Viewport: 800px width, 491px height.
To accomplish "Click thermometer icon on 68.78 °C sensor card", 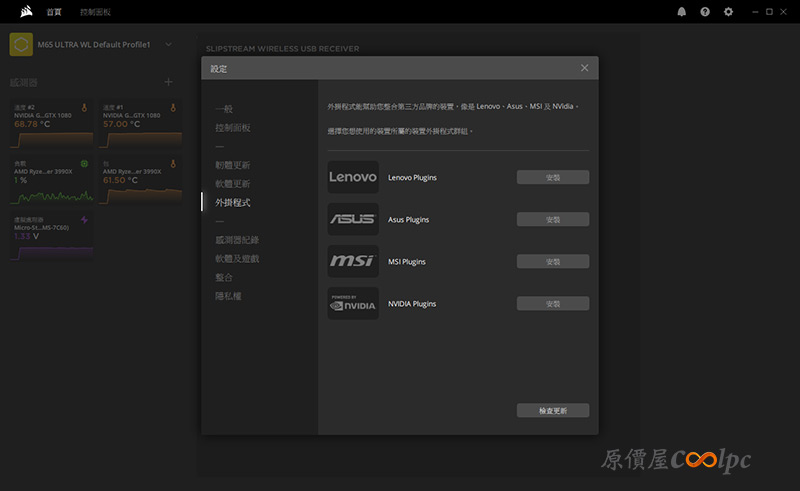I will tap(84, 108).
